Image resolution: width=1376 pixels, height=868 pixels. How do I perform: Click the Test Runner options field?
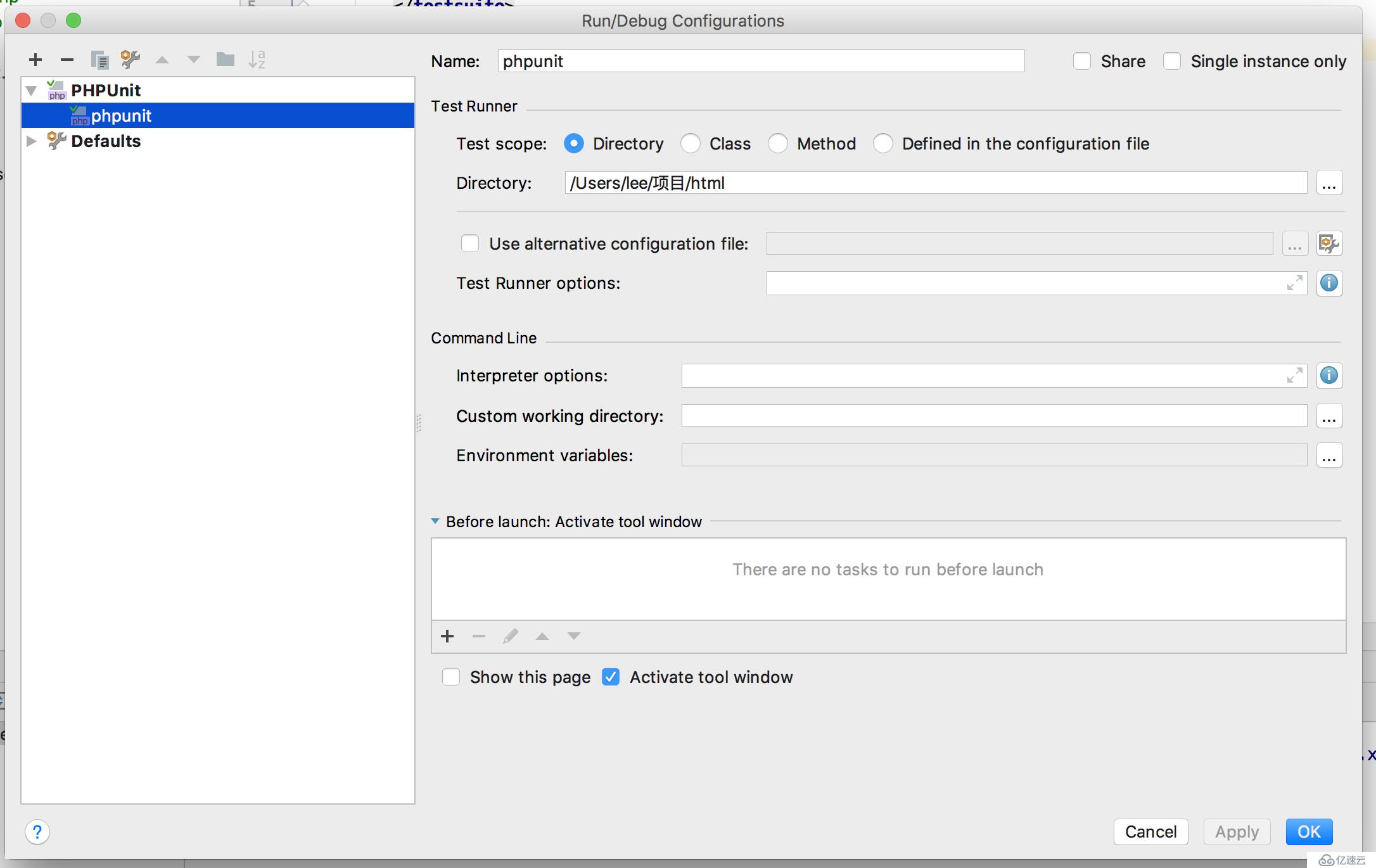(1036, 283)
